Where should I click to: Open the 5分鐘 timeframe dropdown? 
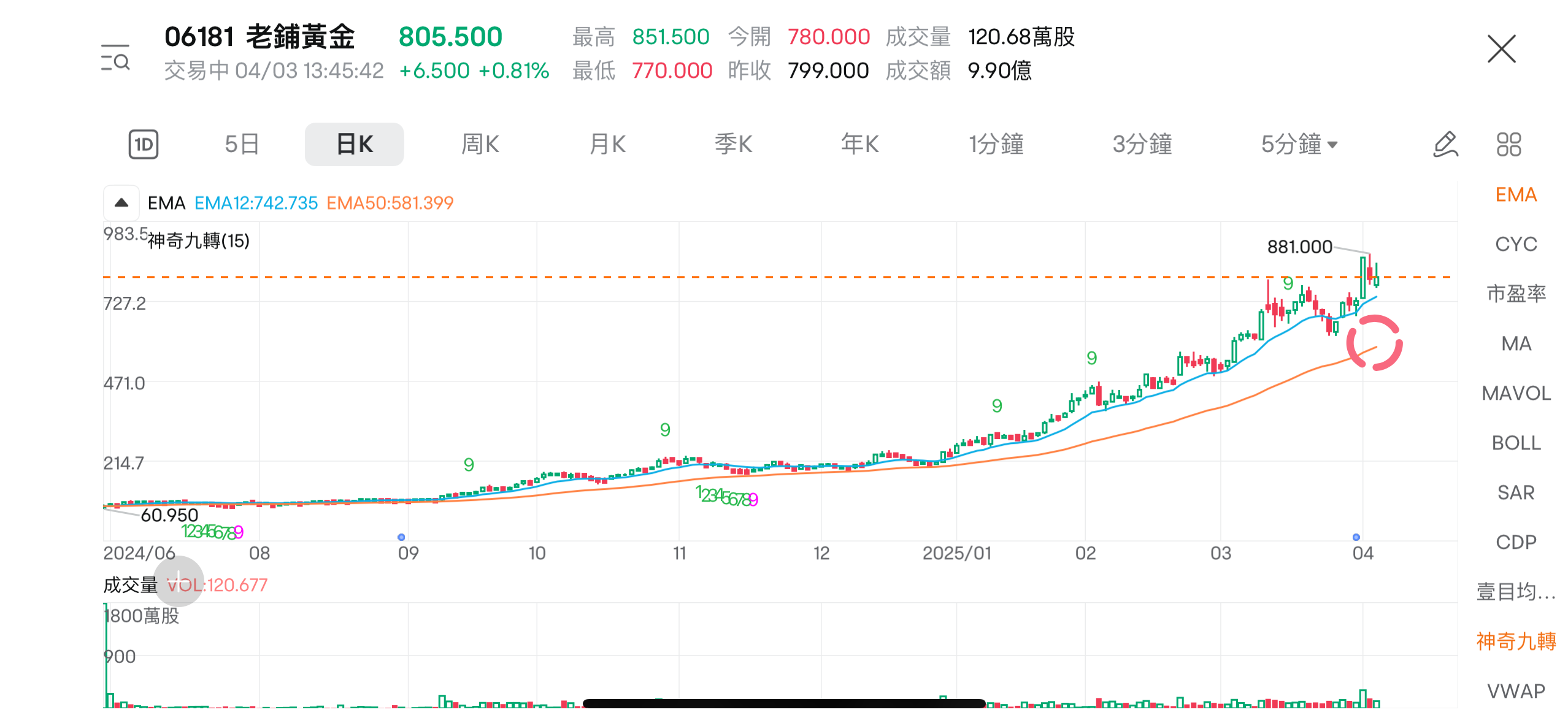click(x=1299, y=143)
